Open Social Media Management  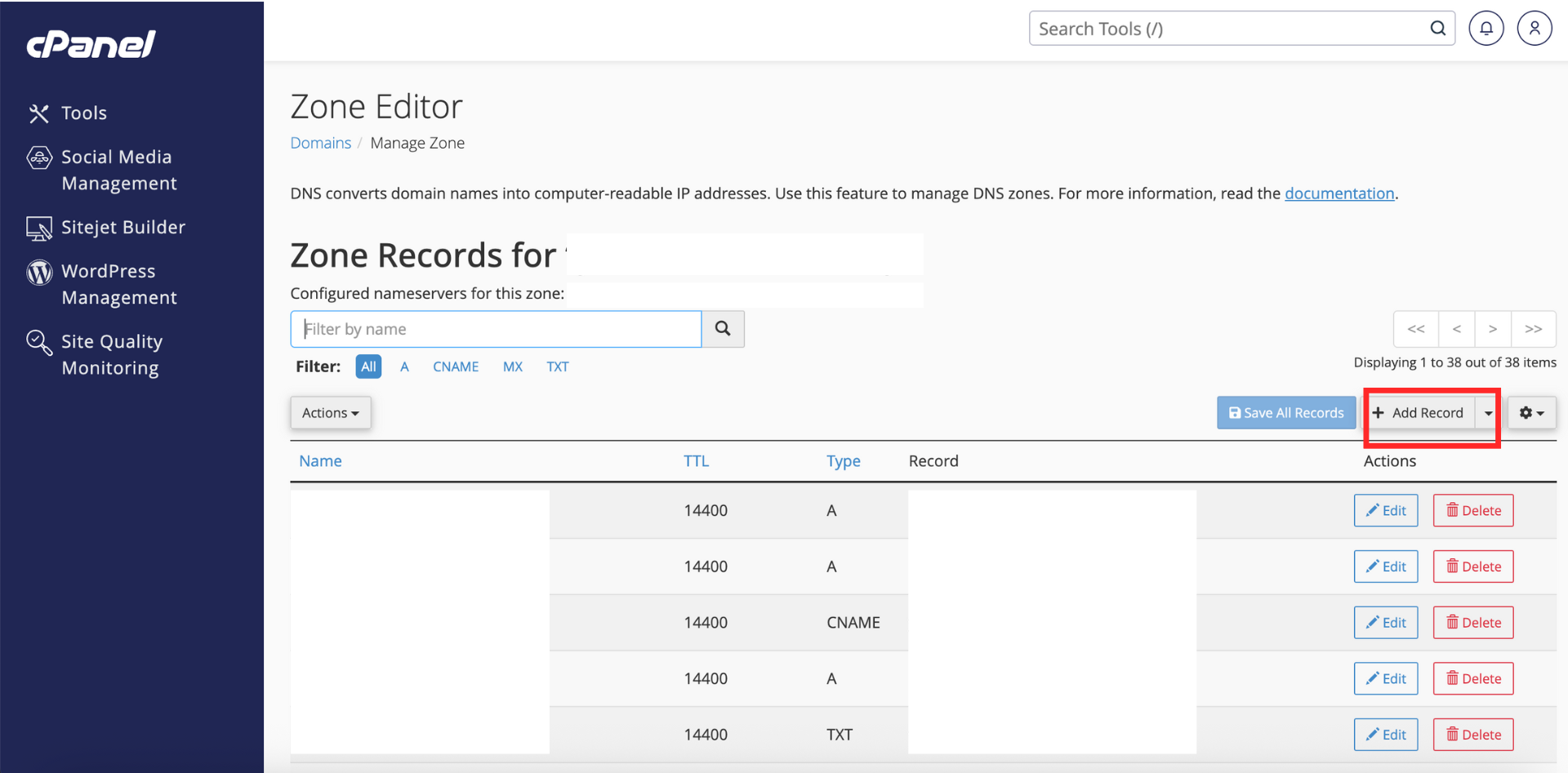click(102, 170)
